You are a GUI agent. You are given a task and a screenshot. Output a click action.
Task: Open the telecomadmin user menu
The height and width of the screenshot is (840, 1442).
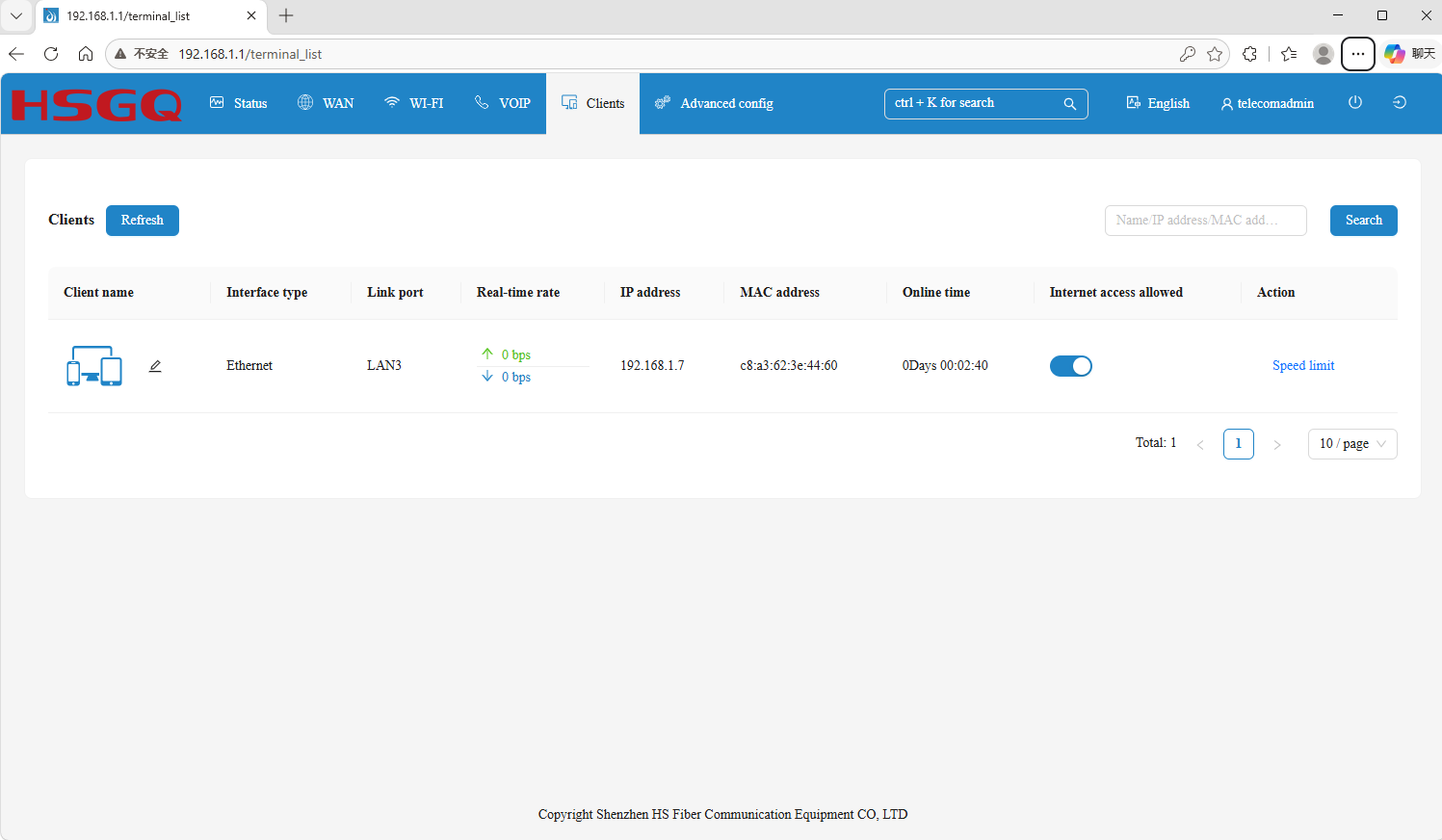[x=1267, y=103]
